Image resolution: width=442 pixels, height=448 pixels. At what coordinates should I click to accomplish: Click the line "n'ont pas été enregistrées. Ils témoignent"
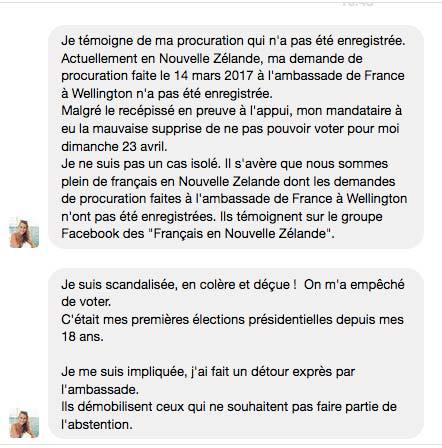pyautogui.click(x=222, y=216)
